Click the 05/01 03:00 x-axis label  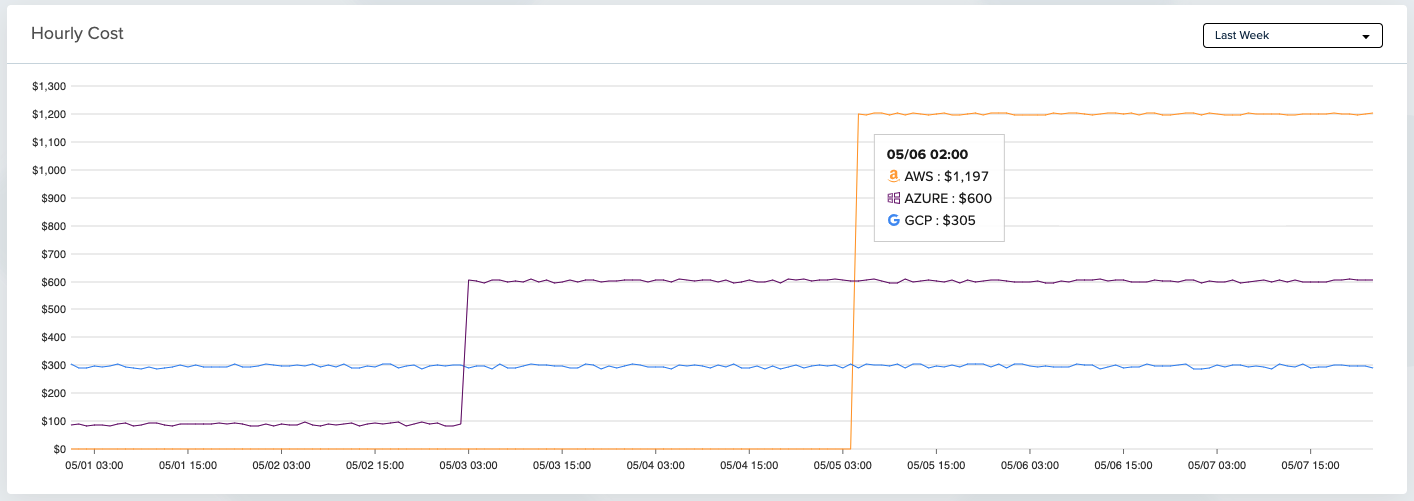[94, 465]
